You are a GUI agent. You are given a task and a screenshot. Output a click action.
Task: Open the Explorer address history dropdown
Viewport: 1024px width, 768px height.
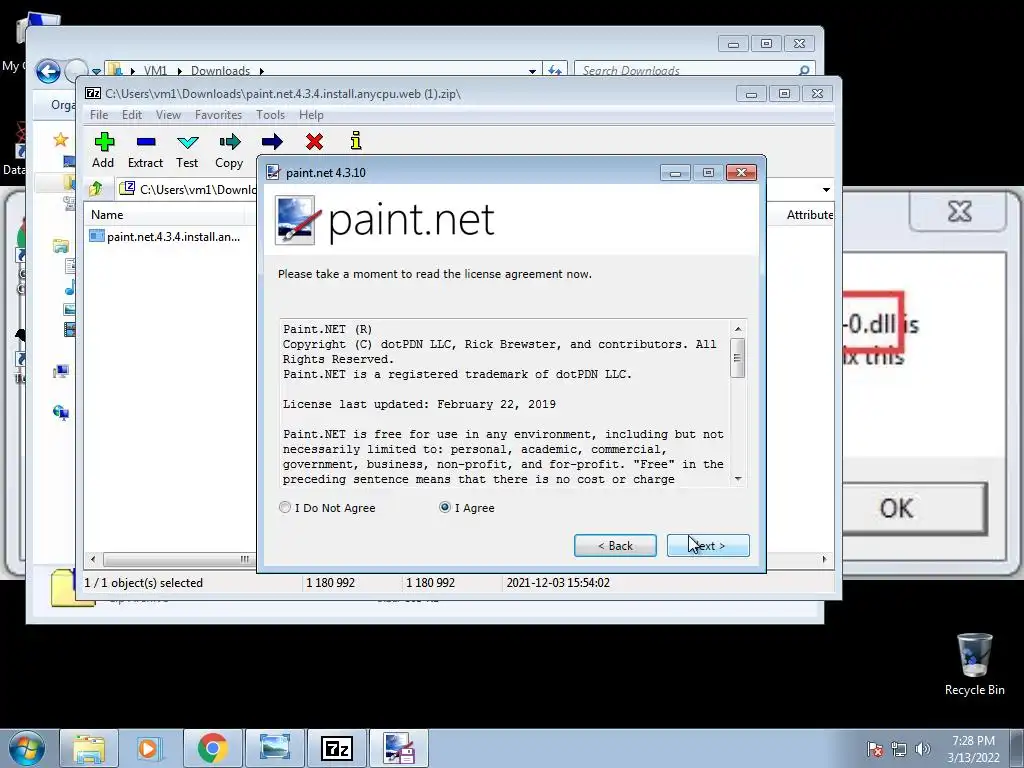coord(532,71)
